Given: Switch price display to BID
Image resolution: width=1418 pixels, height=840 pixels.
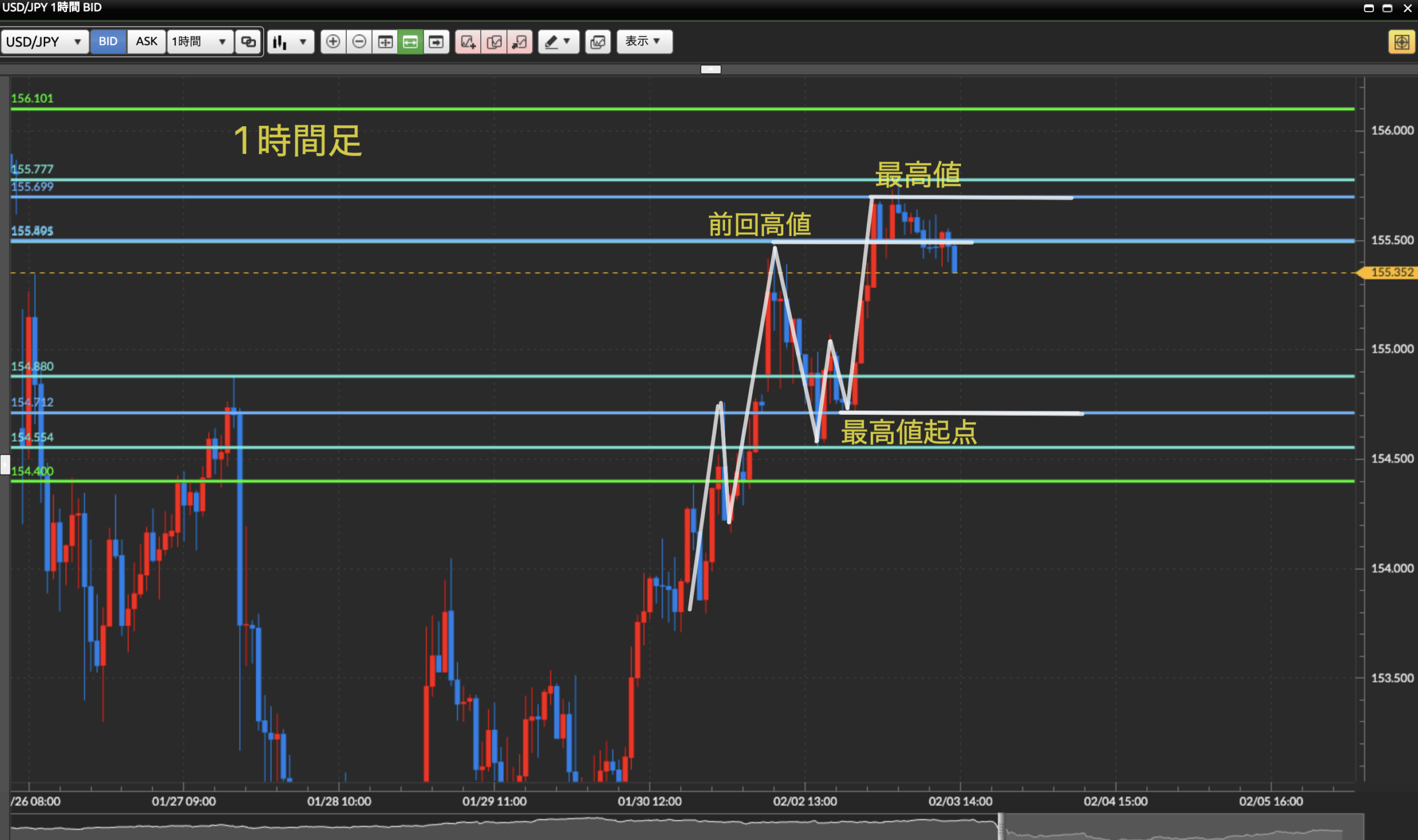Looking at the screenshot, I should pyautogui.click(x=107, y=42).
